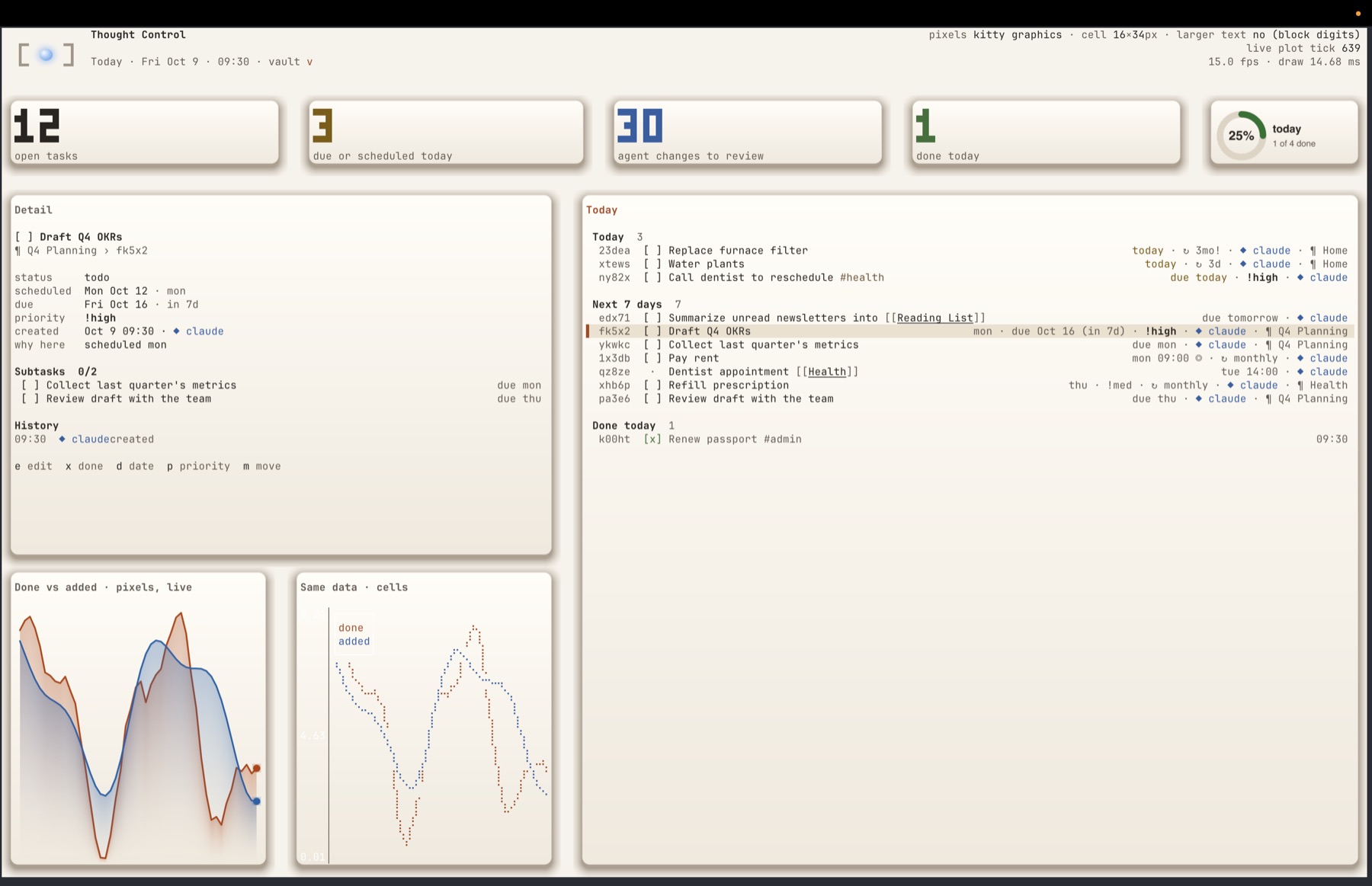Collapse the Done today section
This screenshot has width=1372, height=886.
pyautogui.click(x=633, y=425)
